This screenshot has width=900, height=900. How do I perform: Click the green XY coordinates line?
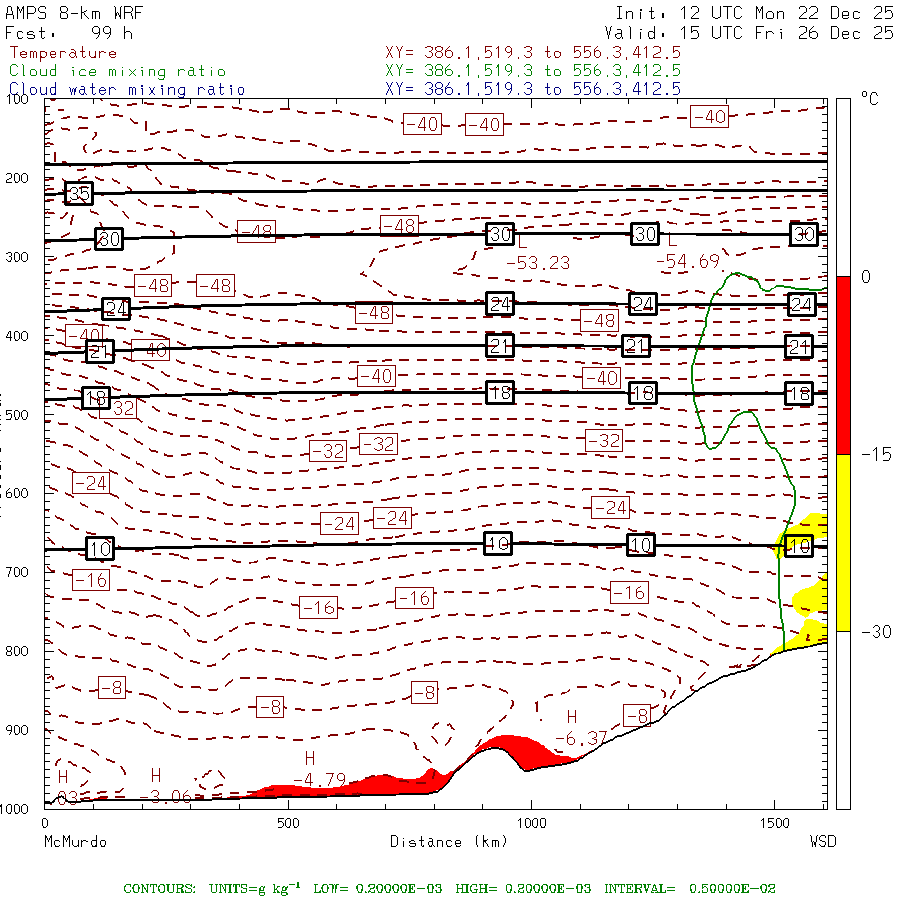(x=533, y=71)
